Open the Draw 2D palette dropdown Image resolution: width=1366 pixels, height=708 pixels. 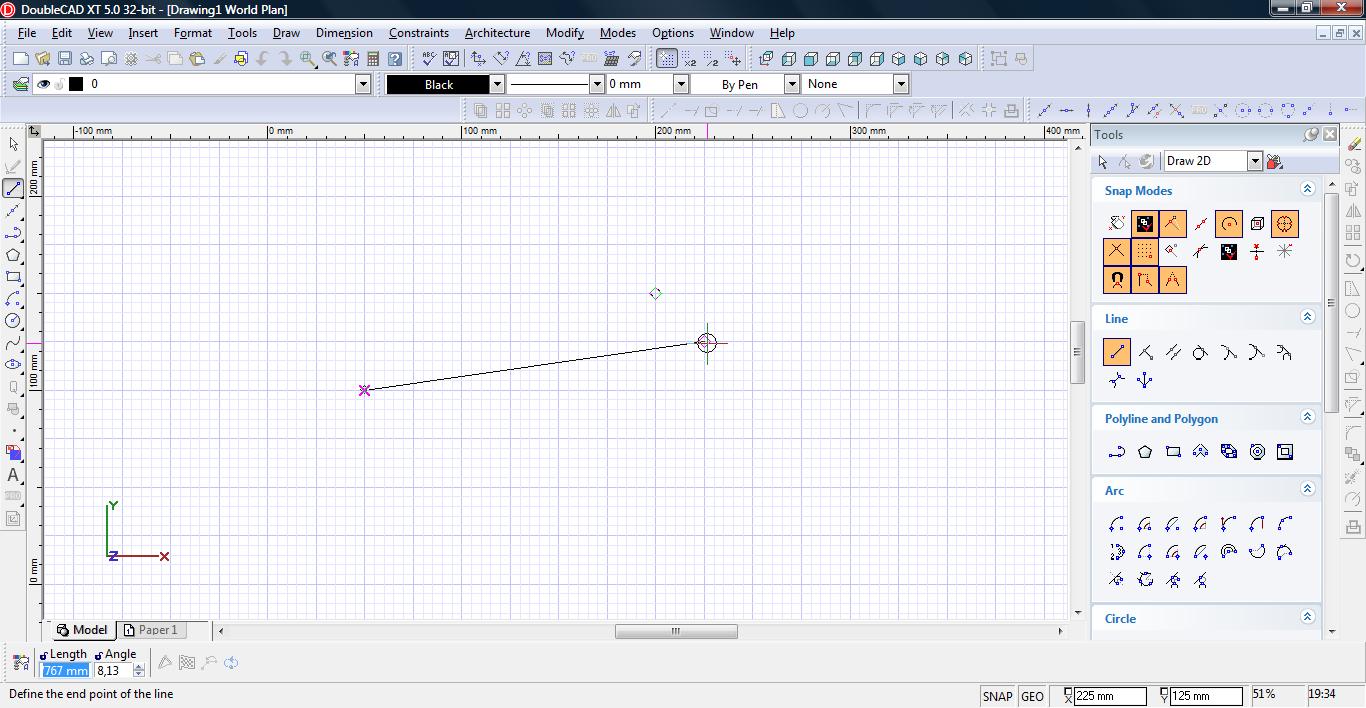coord(1254,161)
